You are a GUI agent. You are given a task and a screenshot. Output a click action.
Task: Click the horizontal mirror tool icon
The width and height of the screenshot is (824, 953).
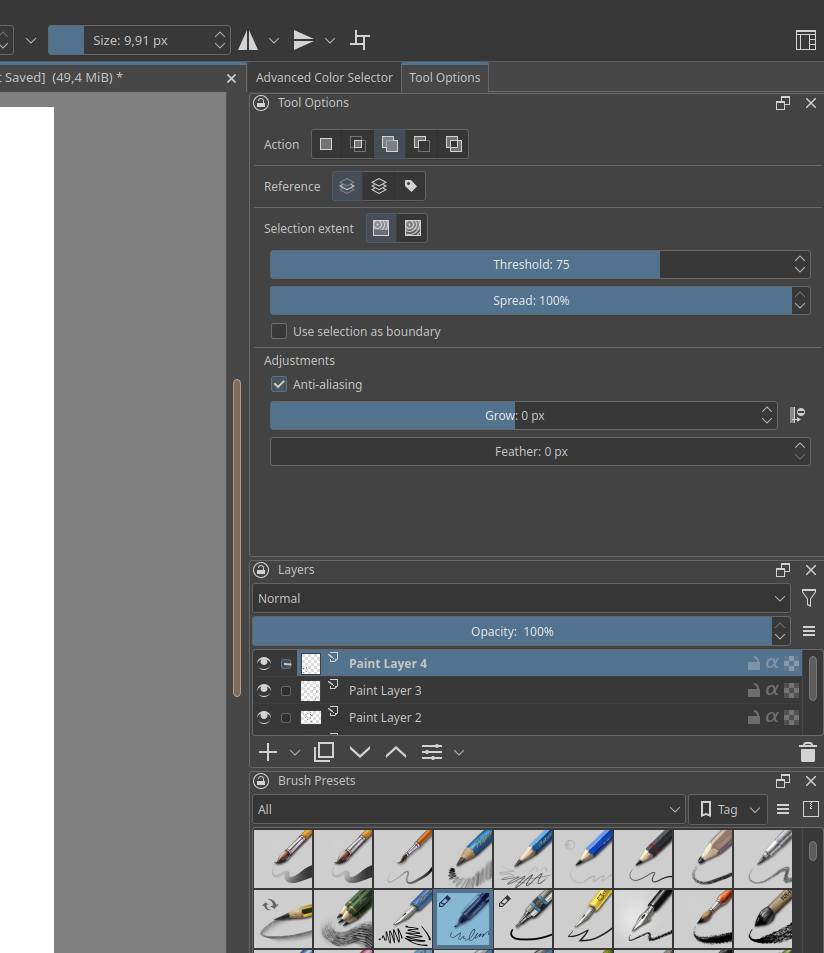click(x=248, y=40)
